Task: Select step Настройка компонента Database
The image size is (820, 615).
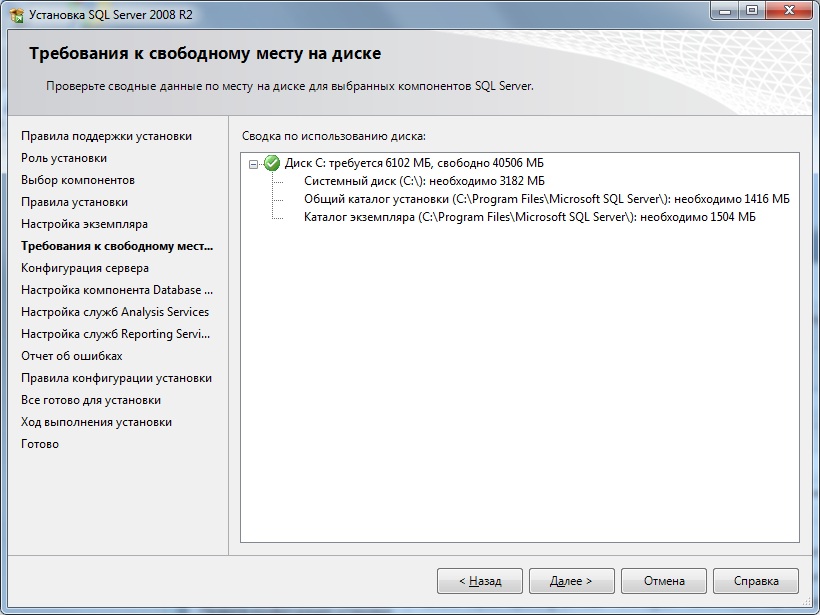Action: [117, 290]
